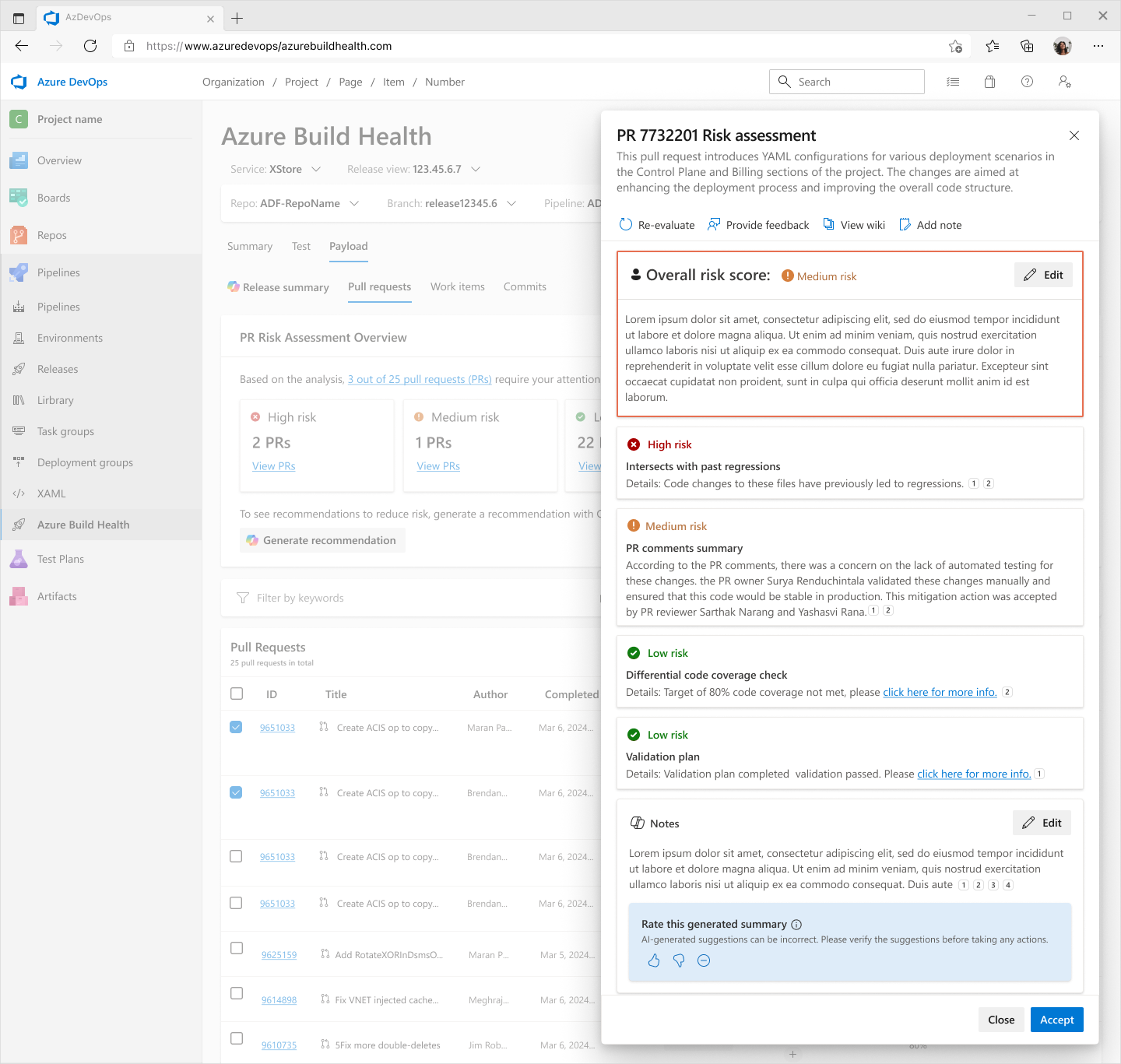The width and height of the screenshot is (1121, 1064).
Task: Refresh the browser page
Action: pyautogui.click(x=90, y=46)
